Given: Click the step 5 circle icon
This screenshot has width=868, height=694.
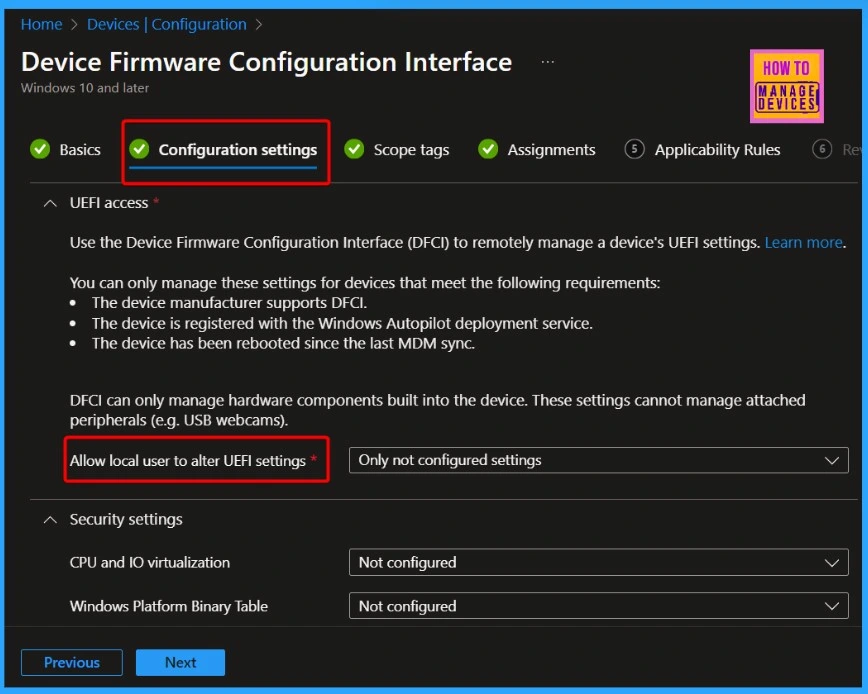Looking at the screenshot, I should (x=634, y=149).
